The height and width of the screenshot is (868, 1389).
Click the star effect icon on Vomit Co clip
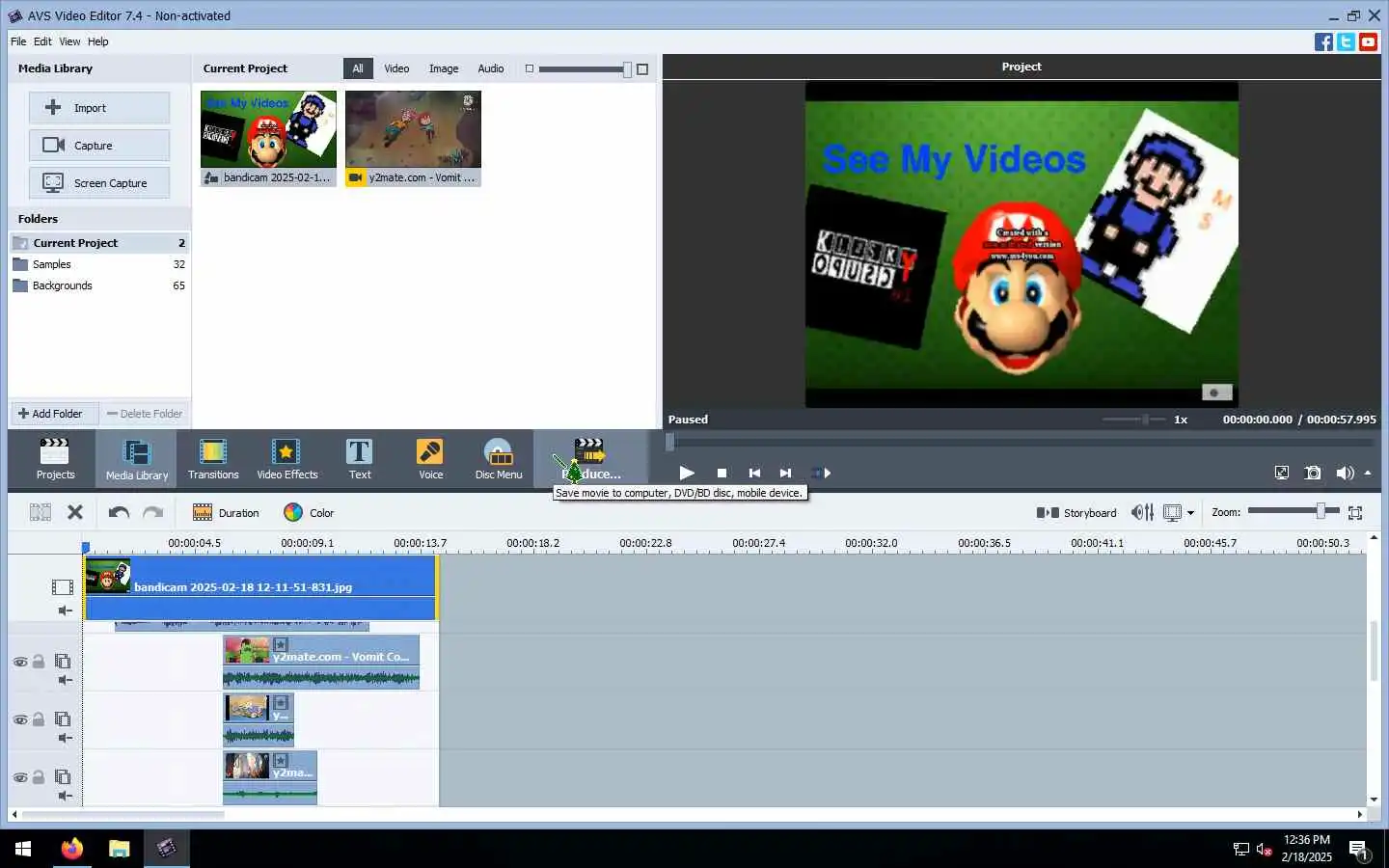point(281,644)
